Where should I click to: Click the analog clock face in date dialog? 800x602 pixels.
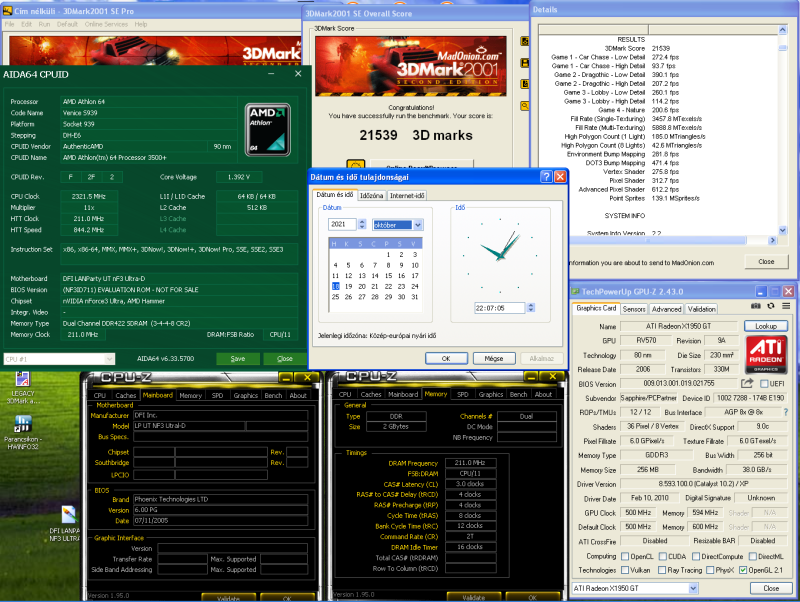click(500, 255)
